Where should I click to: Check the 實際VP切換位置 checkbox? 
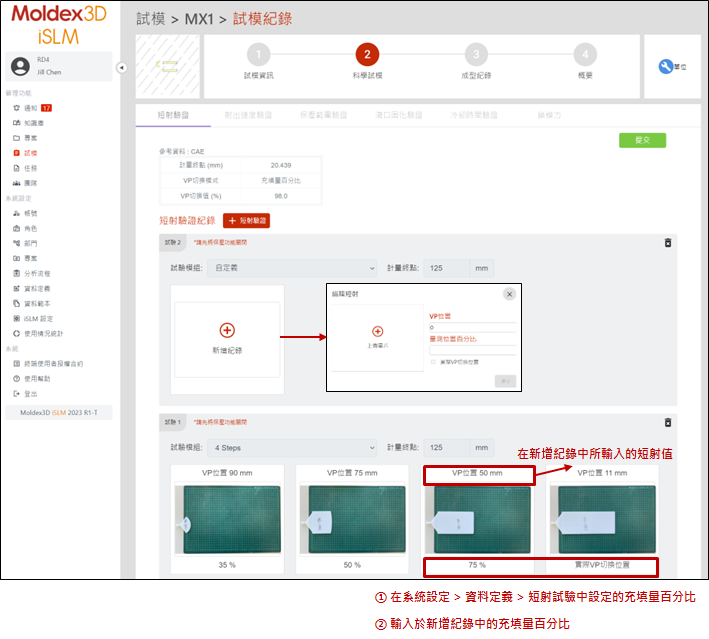pyautogui.click(x=433, y=362)
